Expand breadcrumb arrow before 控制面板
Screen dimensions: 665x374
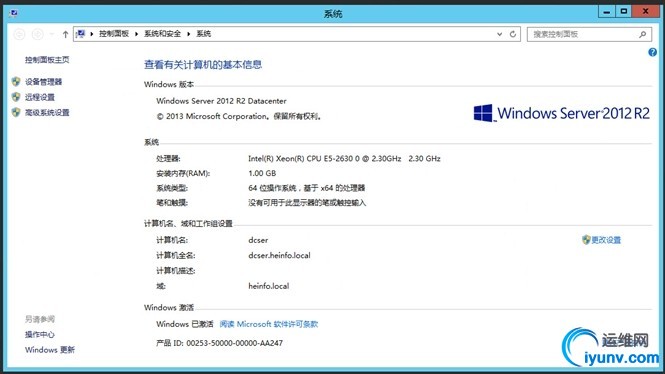tap(92, 34)
